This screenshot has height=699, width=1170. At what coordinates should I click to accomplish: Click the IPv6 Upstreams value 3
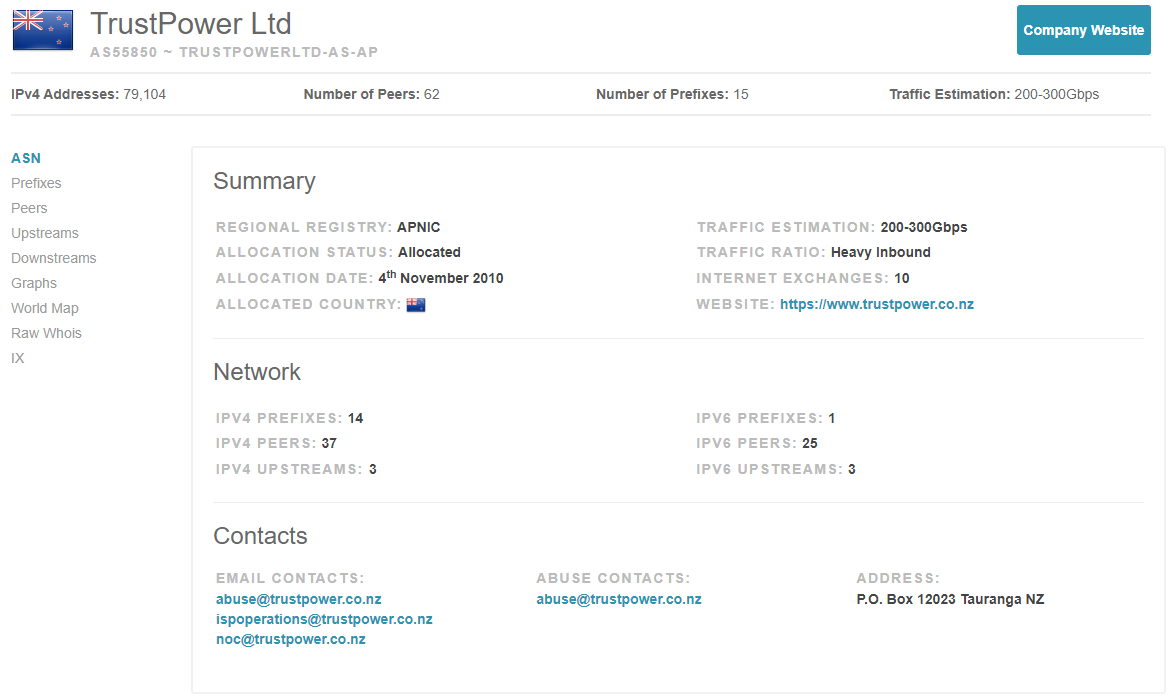click(x=851, y=469)
